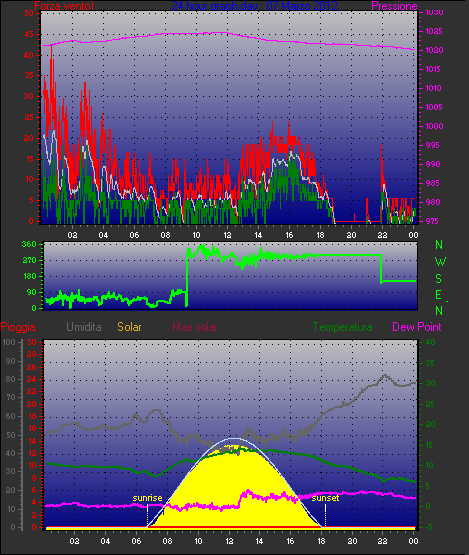This screenshot has width=469, height=555.
Task: Click the "sunrise" marker label
Action: [147, 498]
